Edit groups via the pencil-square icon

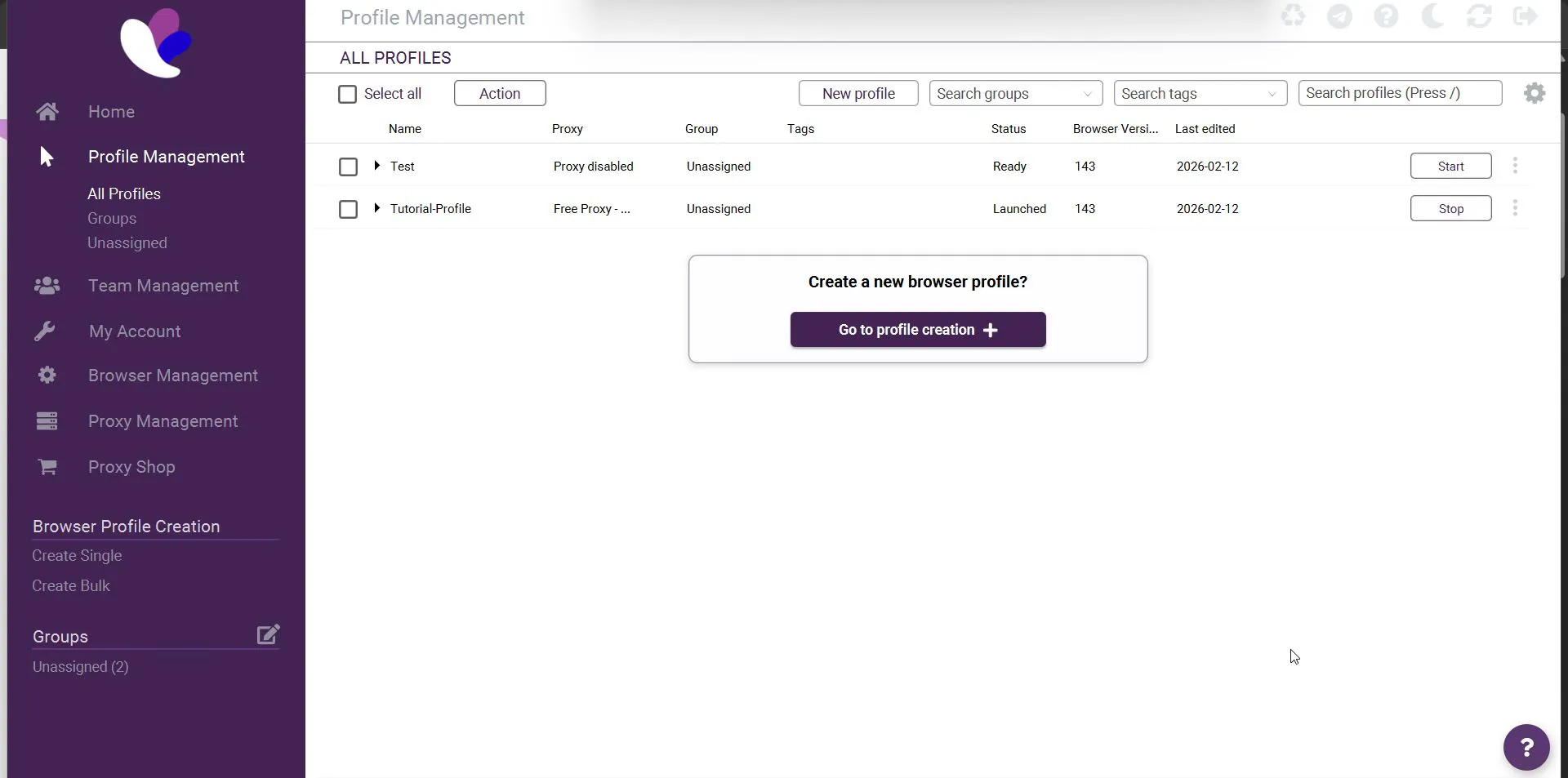pyautogui.click(x=268, y=634)
